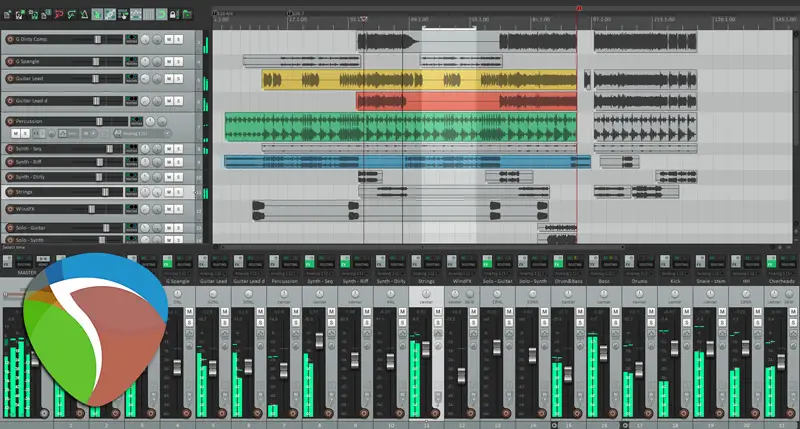Mute the Strings track in track panel
This screenshot has height=429, width=800.
168,192
